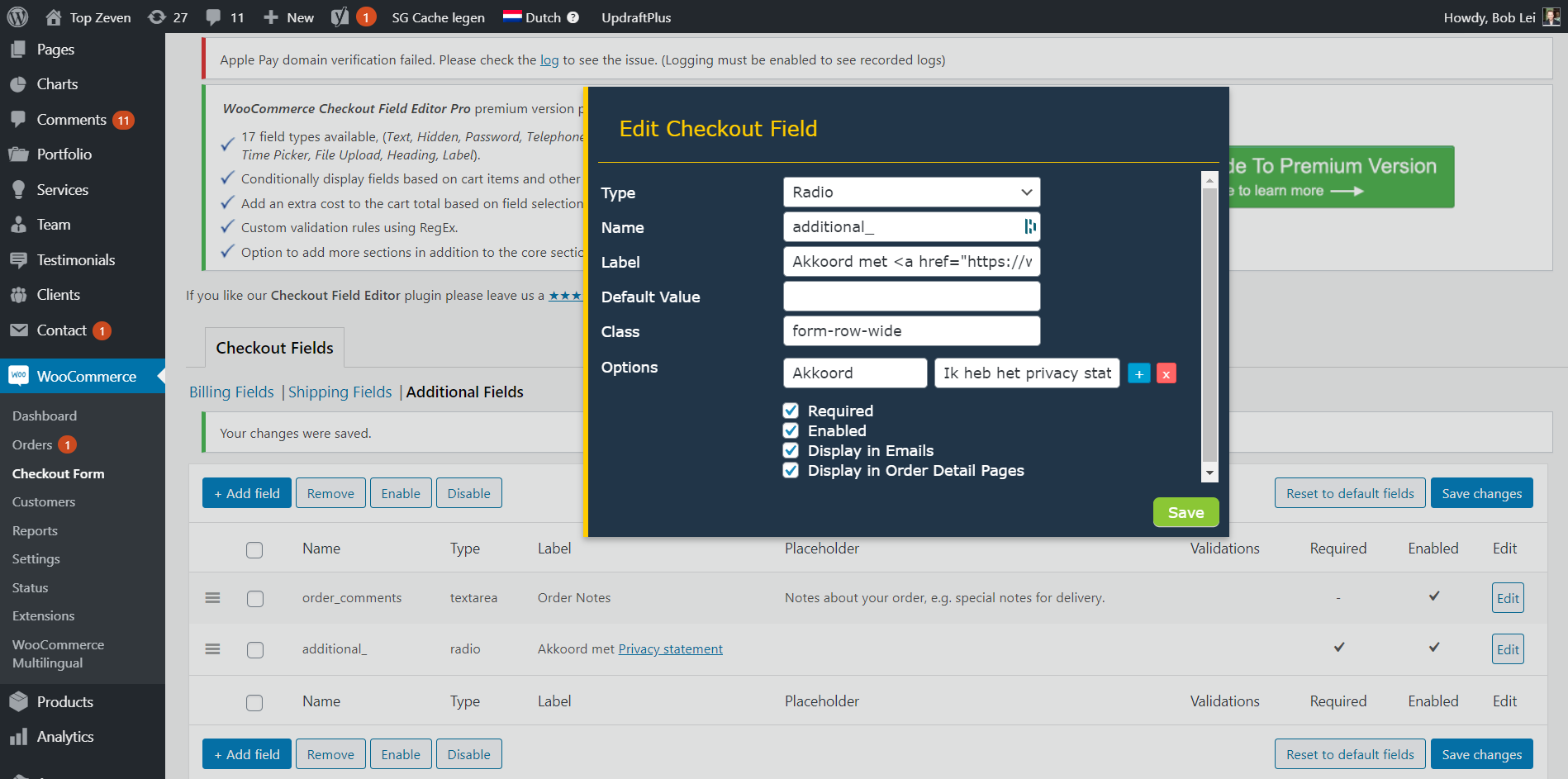Screen dimensions: 1568x779
Task: Open the Type dropdown set to Radio
Action: (x=911, y=192)
